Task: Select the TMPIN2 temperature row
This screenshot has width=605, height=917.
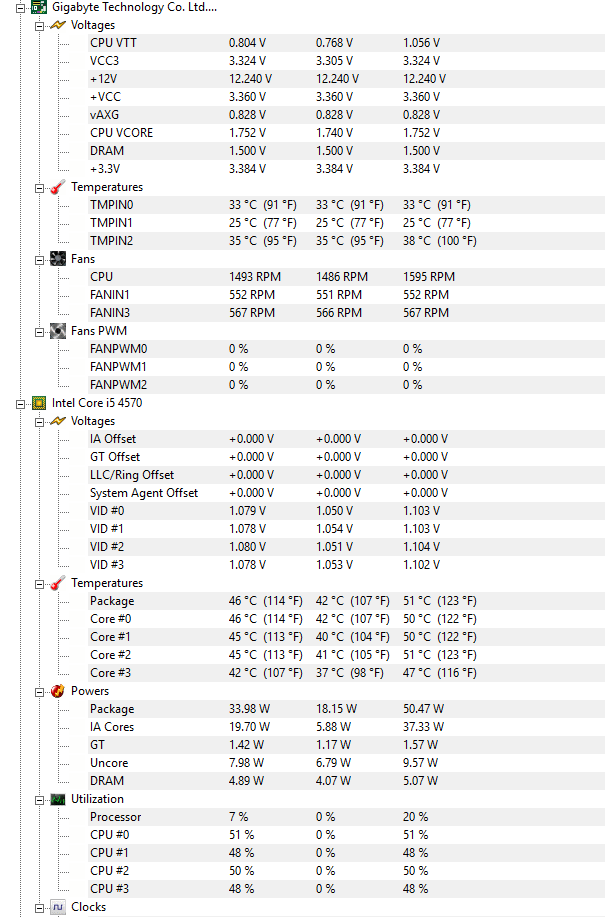Action: (346, 241)
